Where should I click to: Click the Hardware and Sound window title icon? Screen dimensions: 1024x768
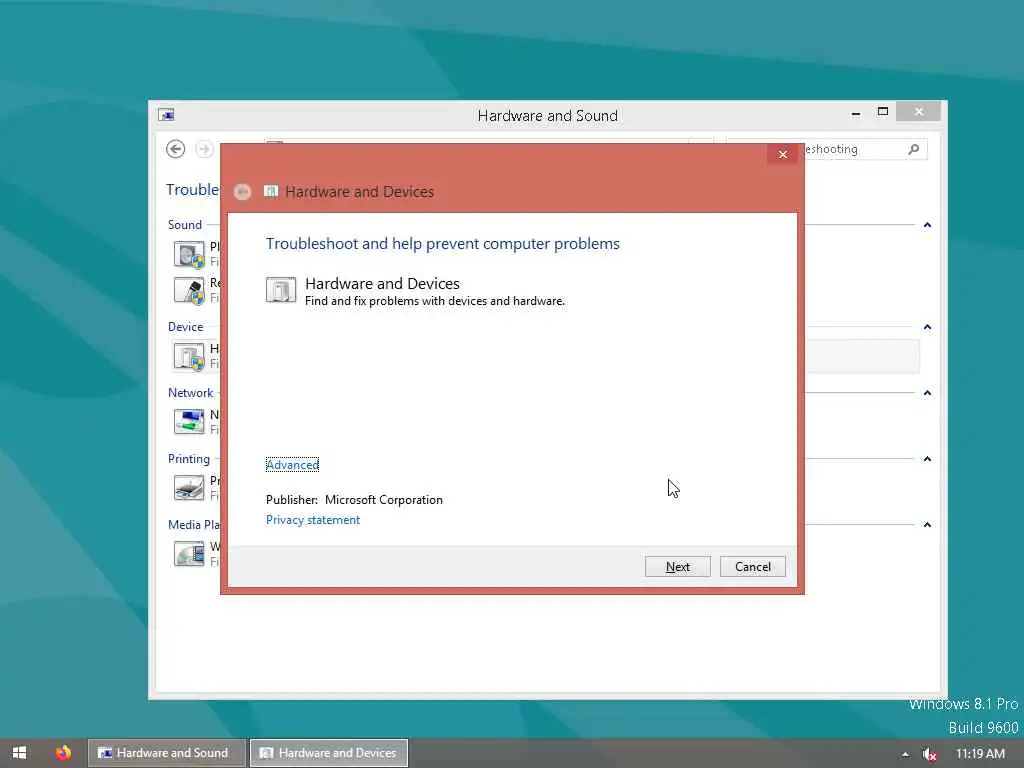coord(167,115)
